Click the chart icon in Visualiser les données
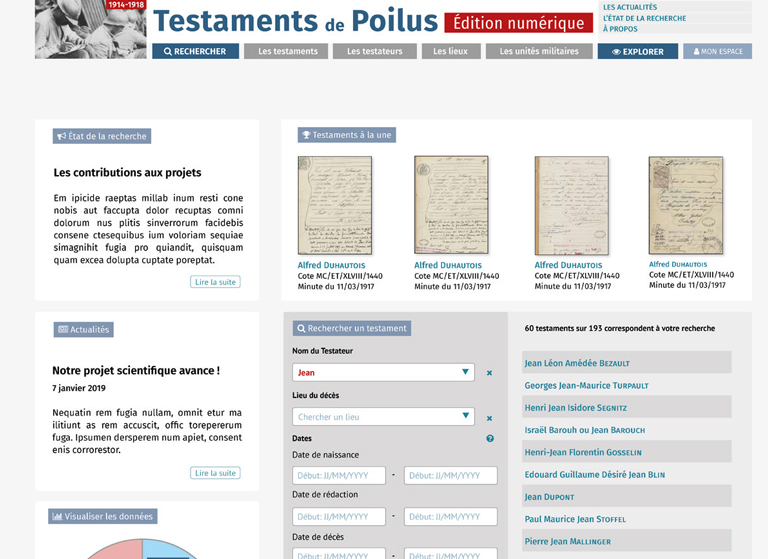The height and width of the screenshot is (559, 768). [x=57, y=516]
